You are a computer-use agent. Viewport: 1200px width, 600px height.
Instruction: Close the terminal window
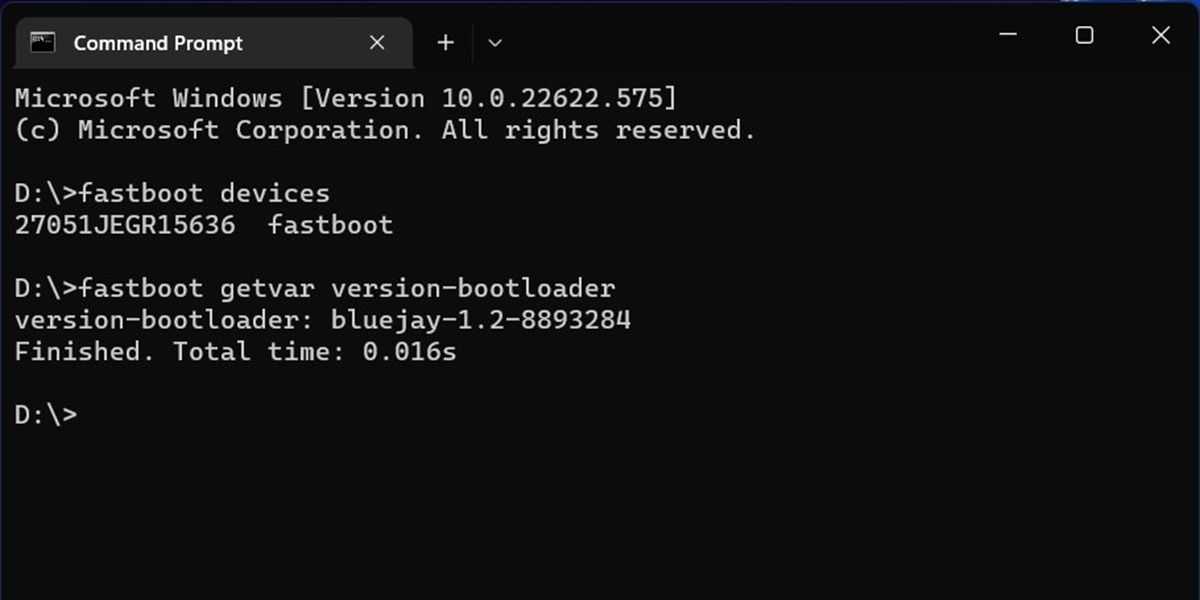(x=1160, y=36)
